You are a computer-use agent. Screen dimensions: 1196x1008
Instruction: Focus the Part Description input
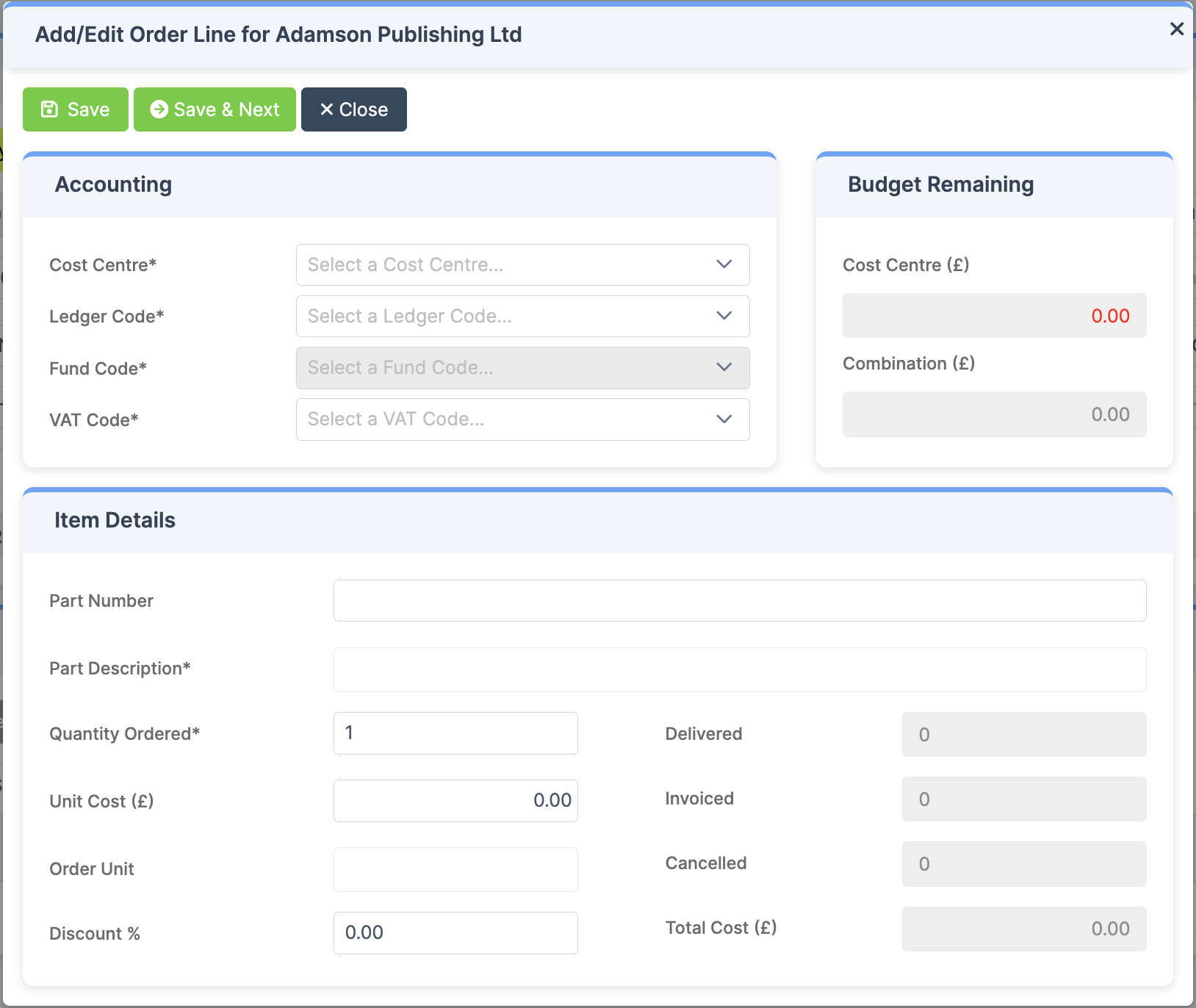(x=739, y=669)
